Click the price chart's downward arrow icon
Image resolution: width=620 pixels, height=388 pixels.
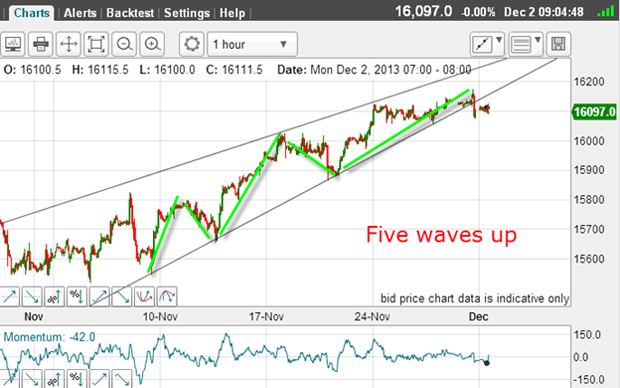(32, 296)
